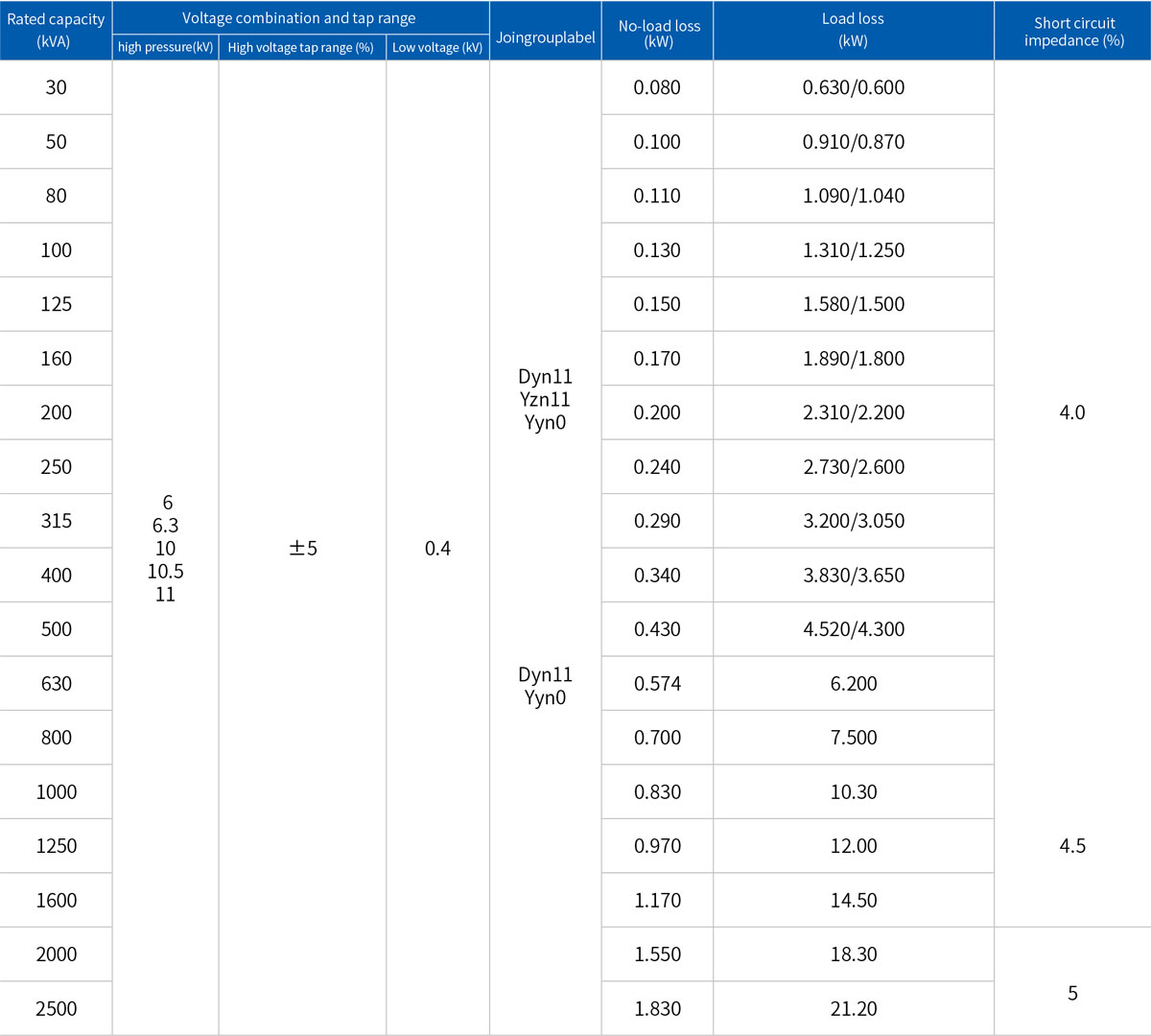Select the 0.4 low voltage cell
The width and height of the screenshot is (1151, 1036).
(x=437, y=549)
